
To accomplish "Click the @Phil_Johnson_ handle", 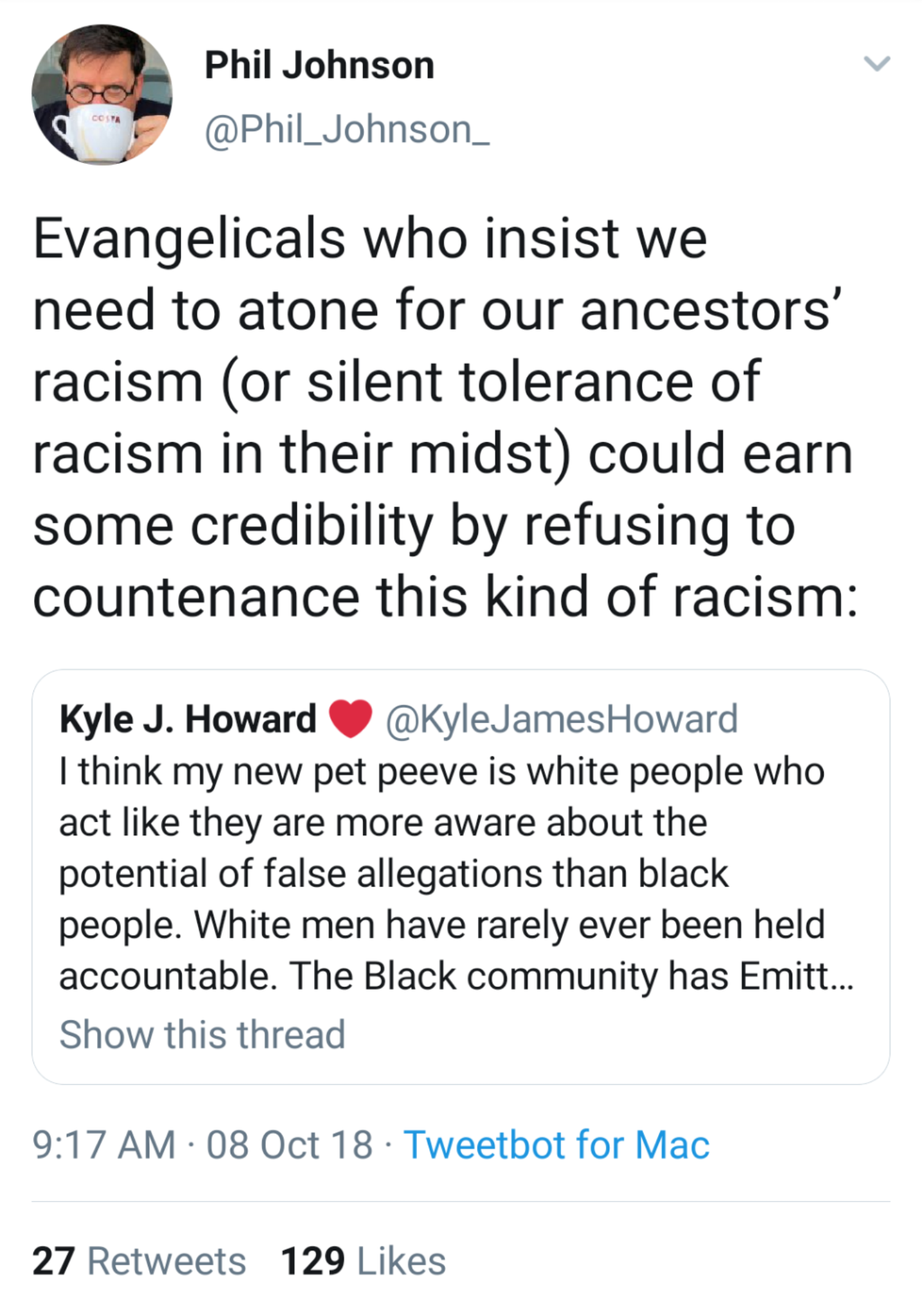I will coord(347,130).
